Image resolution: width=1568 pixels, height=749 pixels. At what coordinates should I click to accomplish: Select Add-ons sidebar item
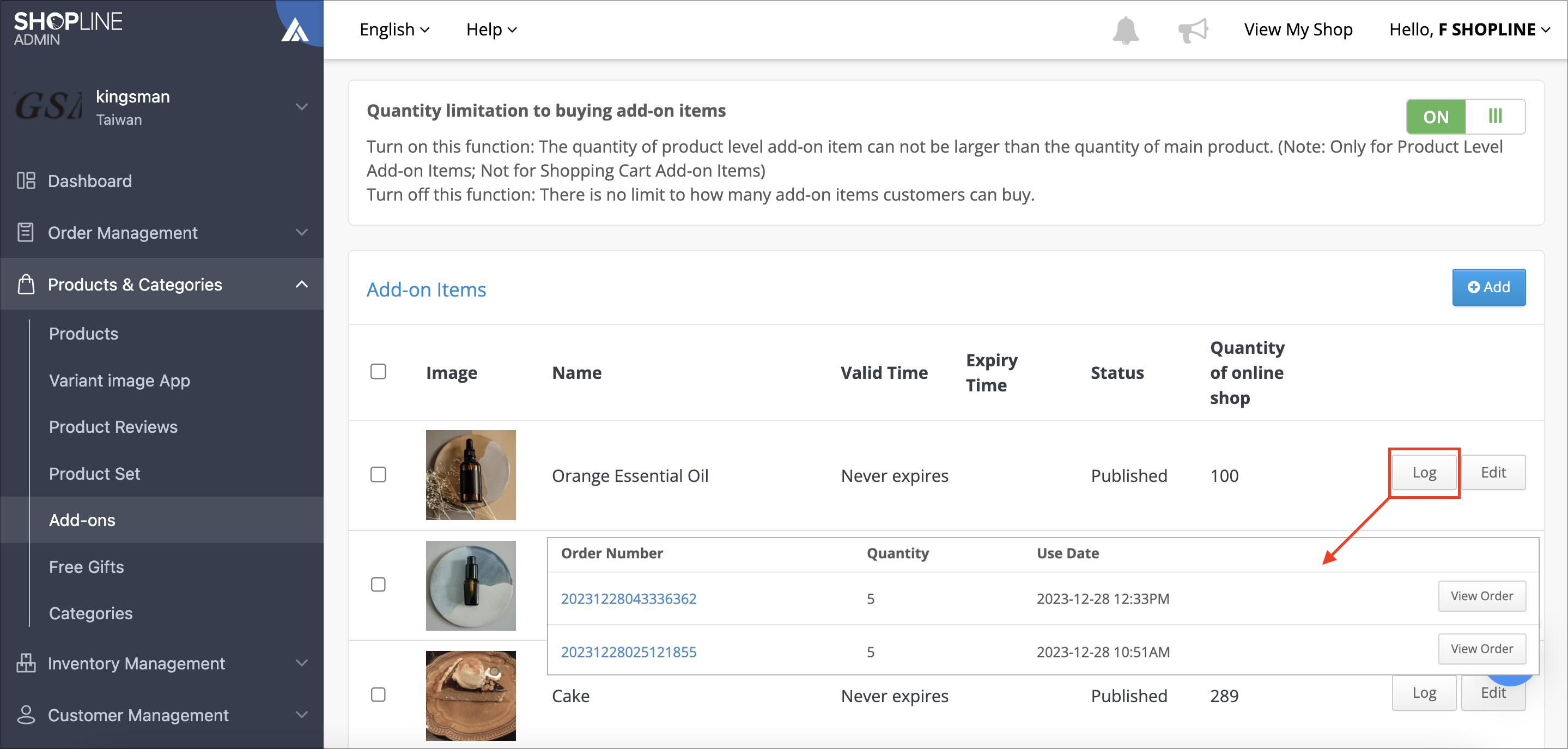click(x=162, y=520)
